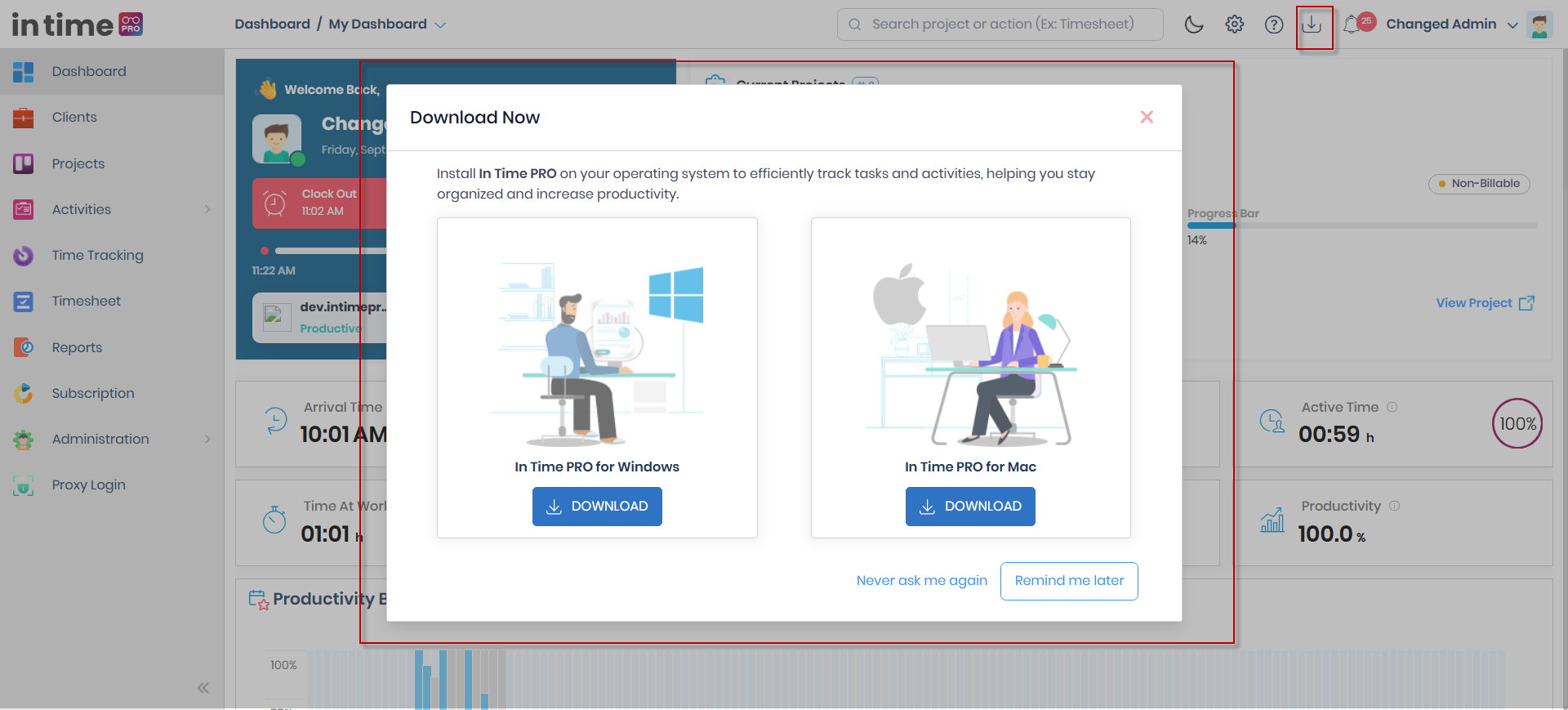This screenshot has width=1568, height=710.
Task: Click the user avatar in top right
Action: 1539,25
